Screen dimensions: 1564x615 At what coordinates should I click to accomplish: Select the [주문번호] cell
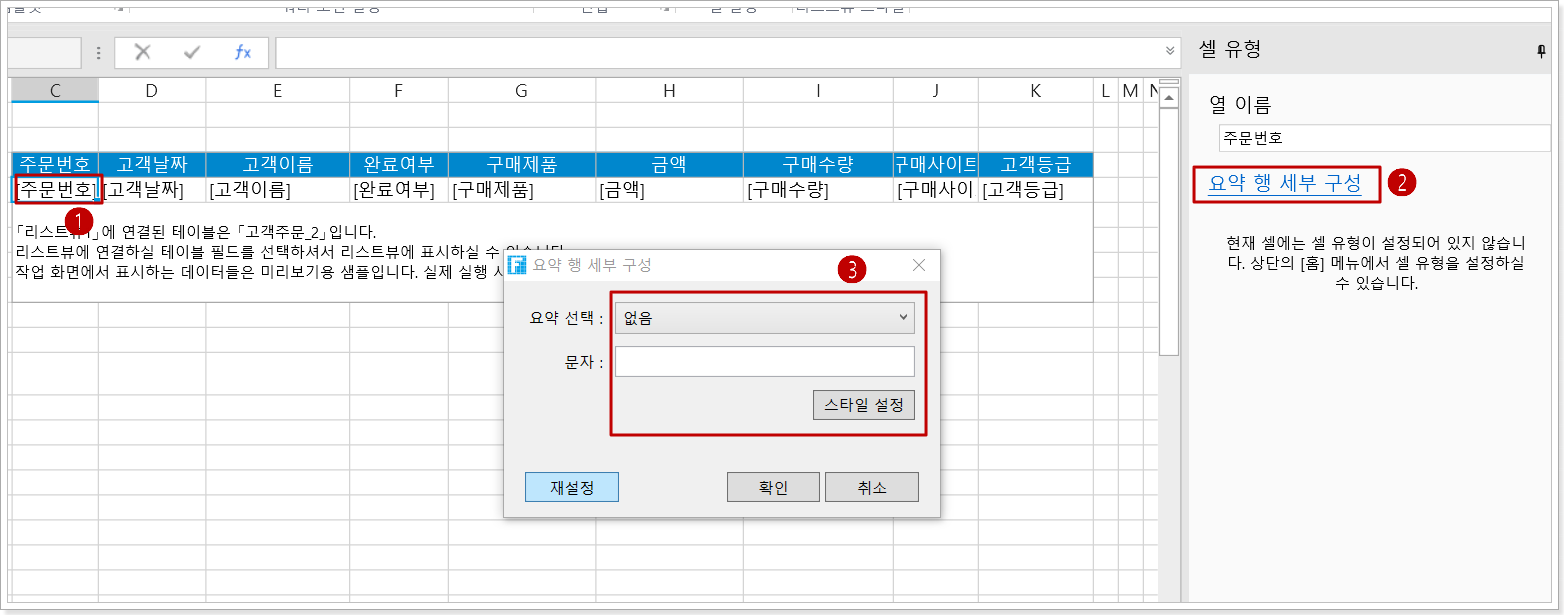click(55, 190)
